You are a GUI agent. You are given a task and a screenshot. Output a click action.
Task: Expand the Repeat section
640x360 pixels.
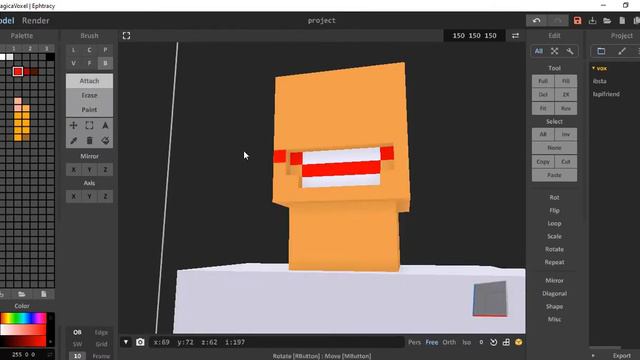[554, 262]
